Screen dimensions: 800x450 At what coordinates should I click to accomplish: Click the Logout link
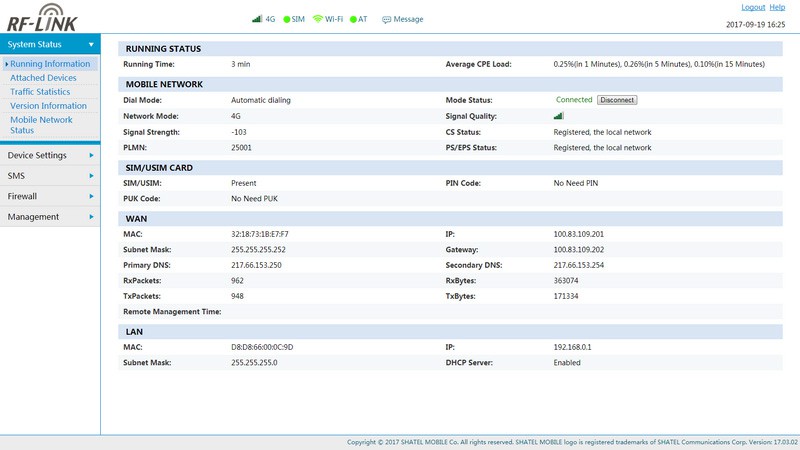coord(753,7)
